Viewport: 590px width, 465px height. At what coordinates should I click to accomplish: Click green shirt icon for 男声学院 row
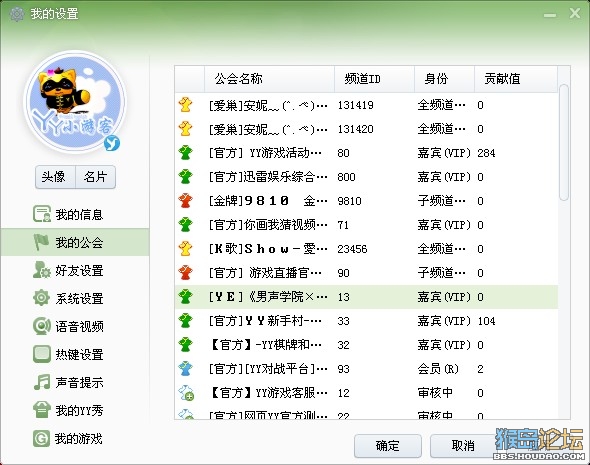[x=186, y=297]
